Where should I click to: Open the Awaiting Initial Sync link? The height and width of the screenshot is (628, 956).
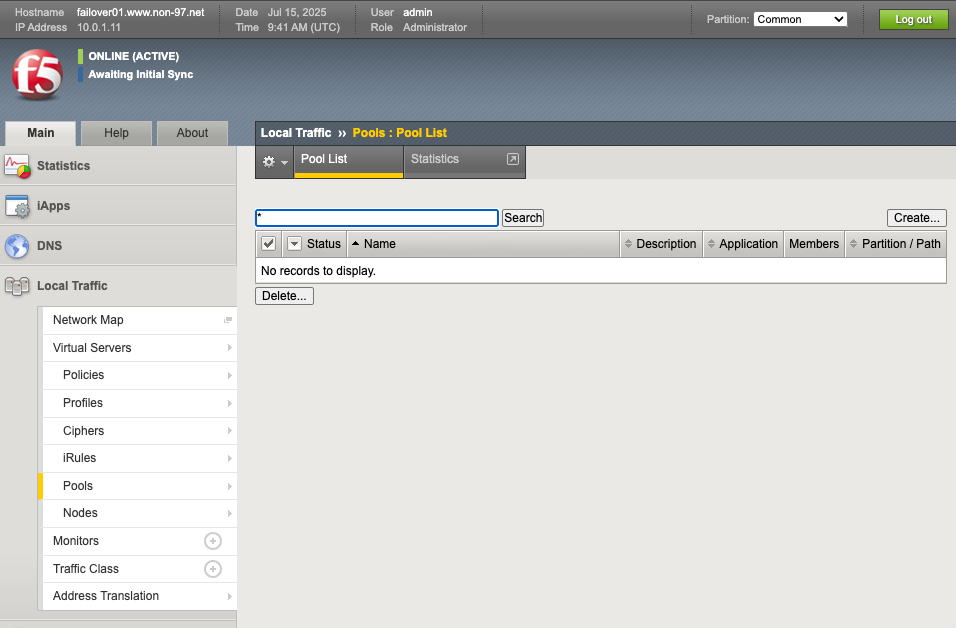coord(140,74)
